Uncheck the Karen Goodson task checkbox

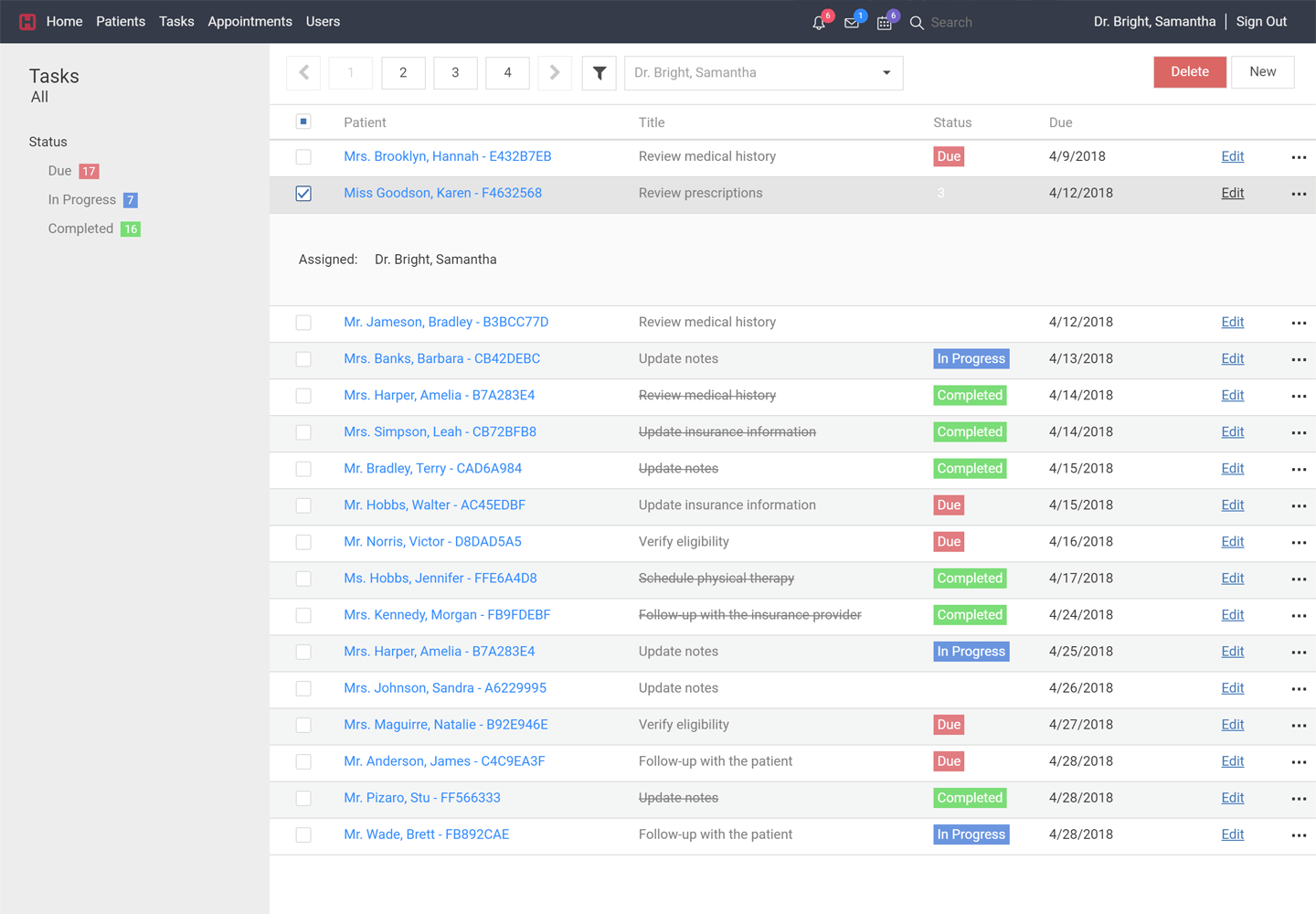coord(303,194)
